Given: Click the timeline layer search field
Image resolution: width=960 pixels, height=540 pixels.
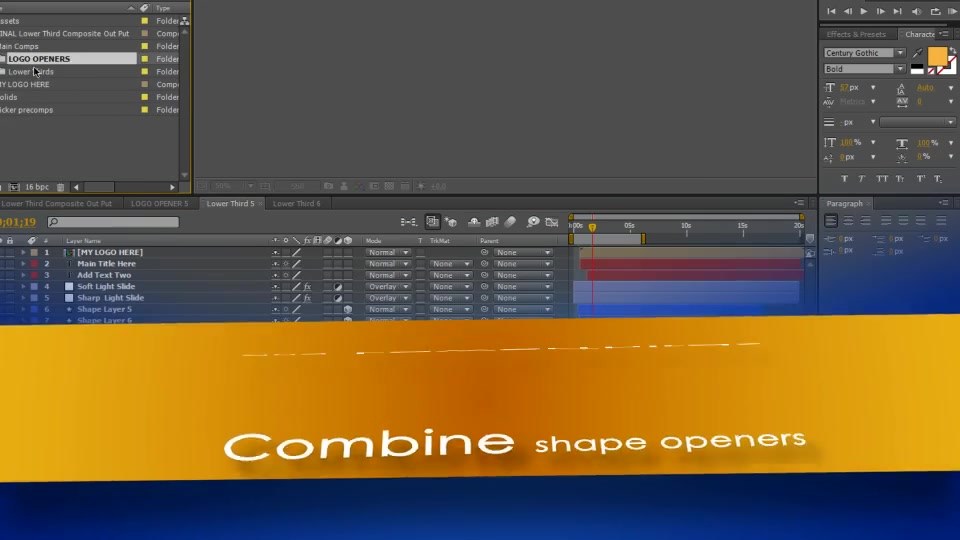Looking at the screenshot, I should coord(114,222).
